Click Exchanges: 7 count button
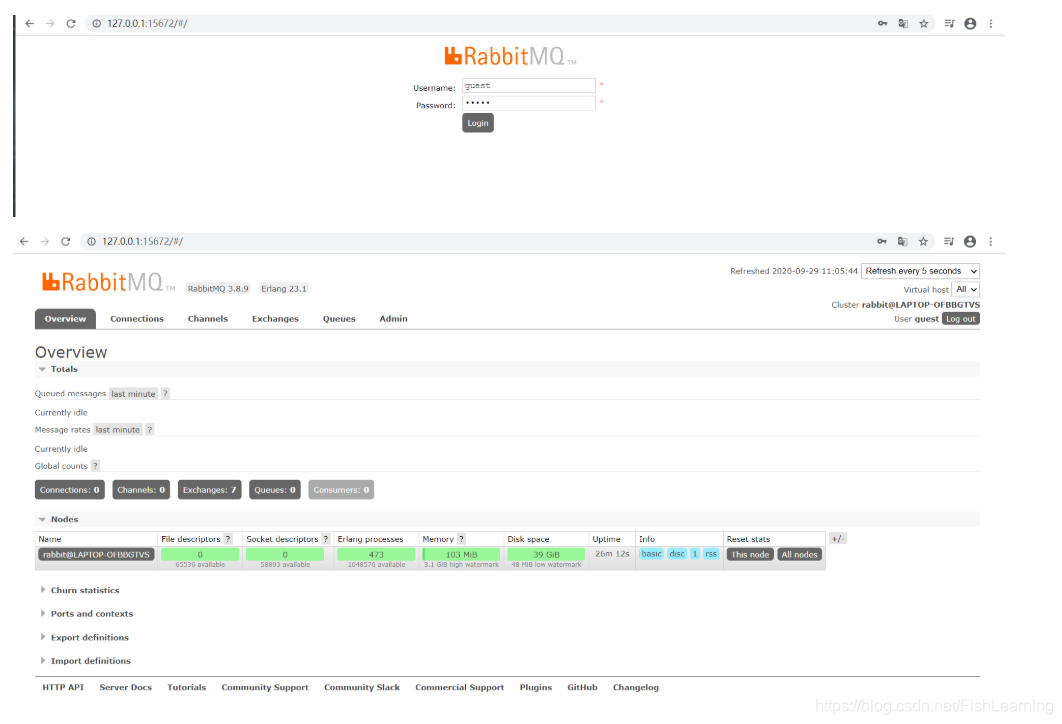This screenshot has height=724, width=1062. (x=209, y=490)
